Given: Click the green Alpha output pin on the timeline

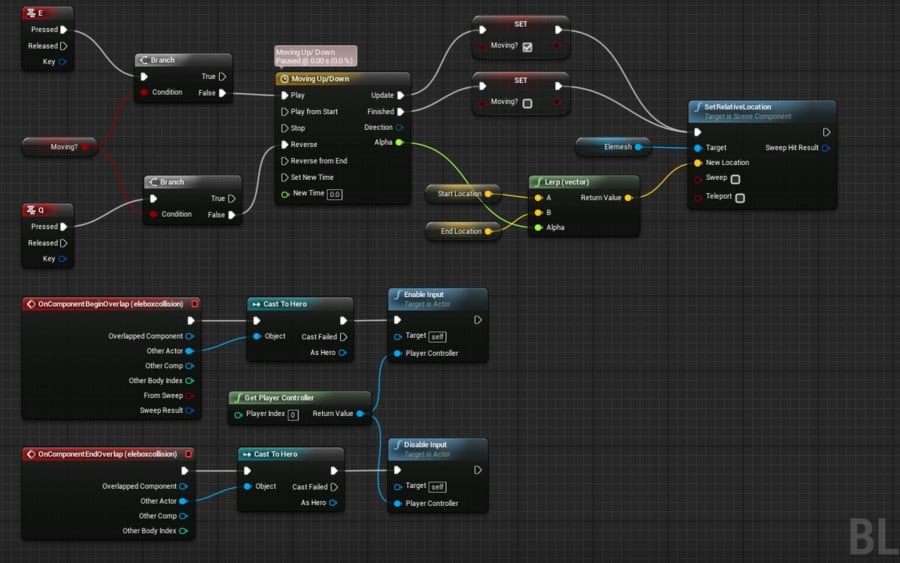Looking at the screenshot, I should pyautogui.click(x=399, y=142).
